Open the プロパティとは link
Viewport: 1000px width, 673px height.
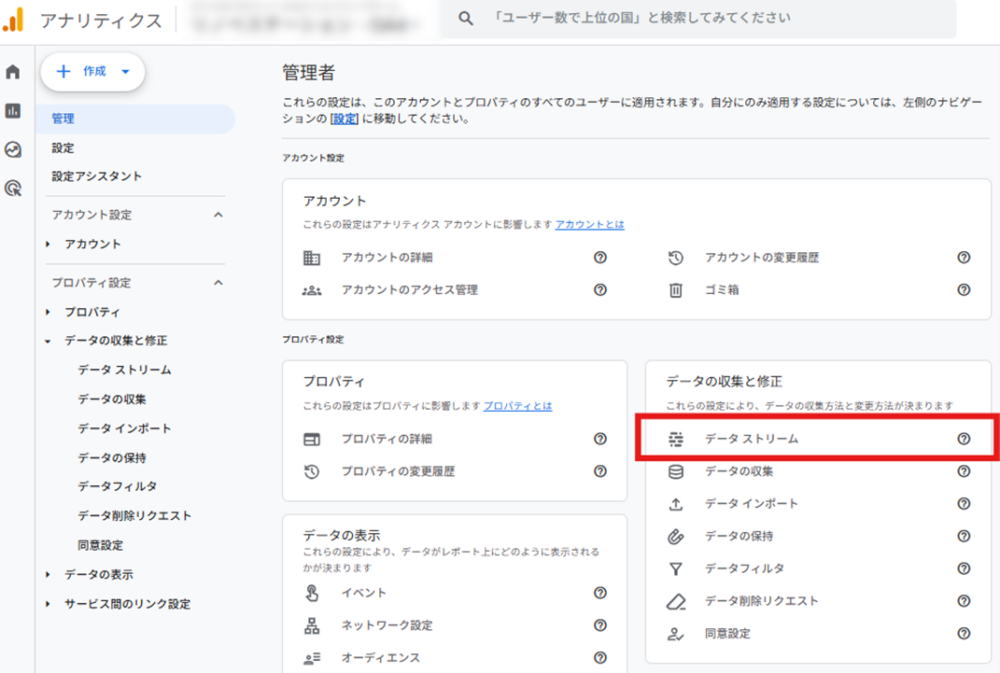[517, 406]
